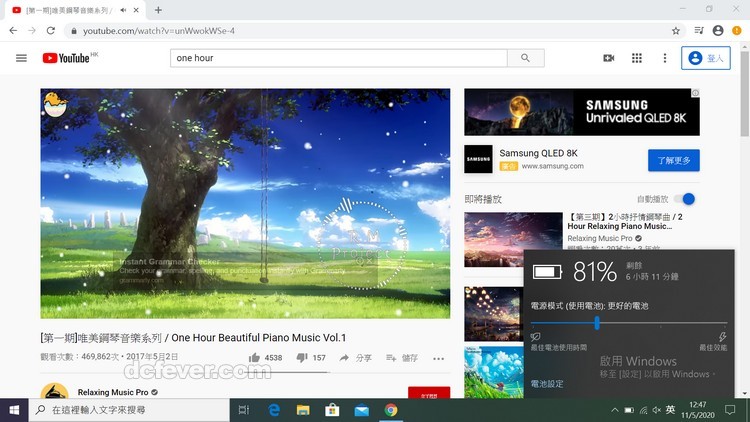The height and width of the screenshot is (422, 750).
Task: Open Chrome update alert menu icon
Action: pyautogui.click(x=737, y=31)
